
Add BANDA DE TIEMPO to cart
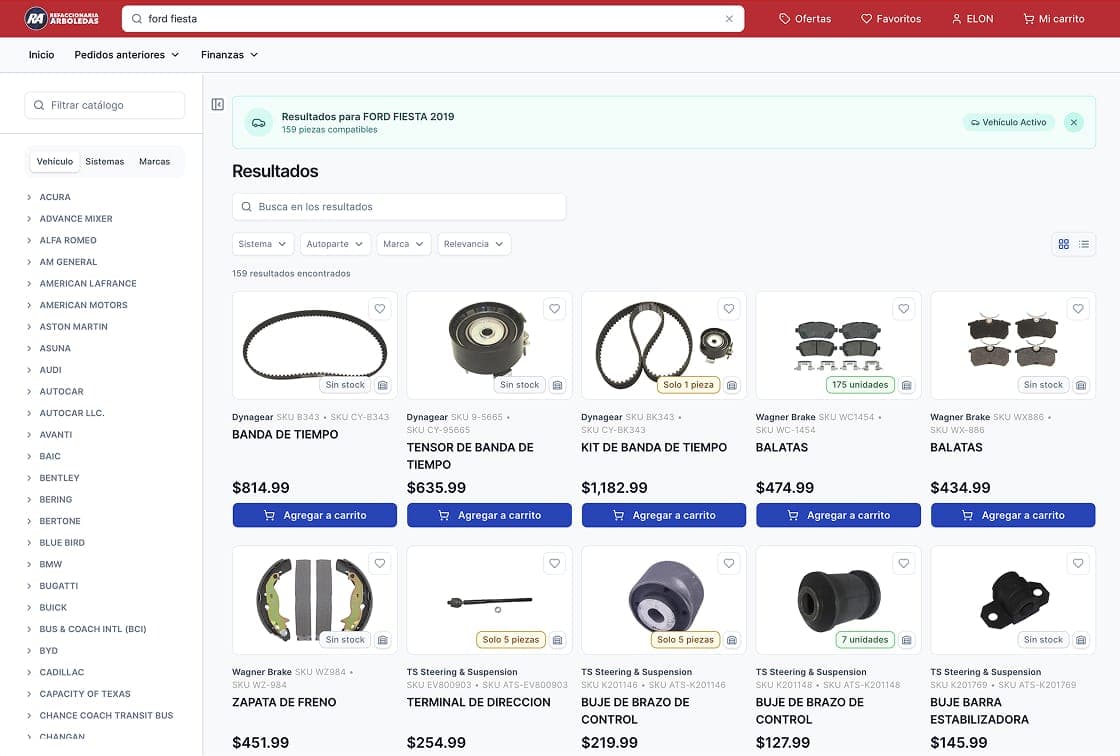point(314,515)
